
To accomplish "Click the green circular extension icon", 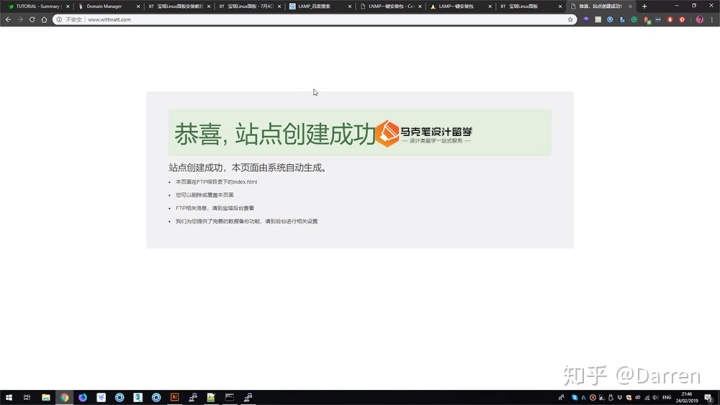I will click(x=634, y=20).
